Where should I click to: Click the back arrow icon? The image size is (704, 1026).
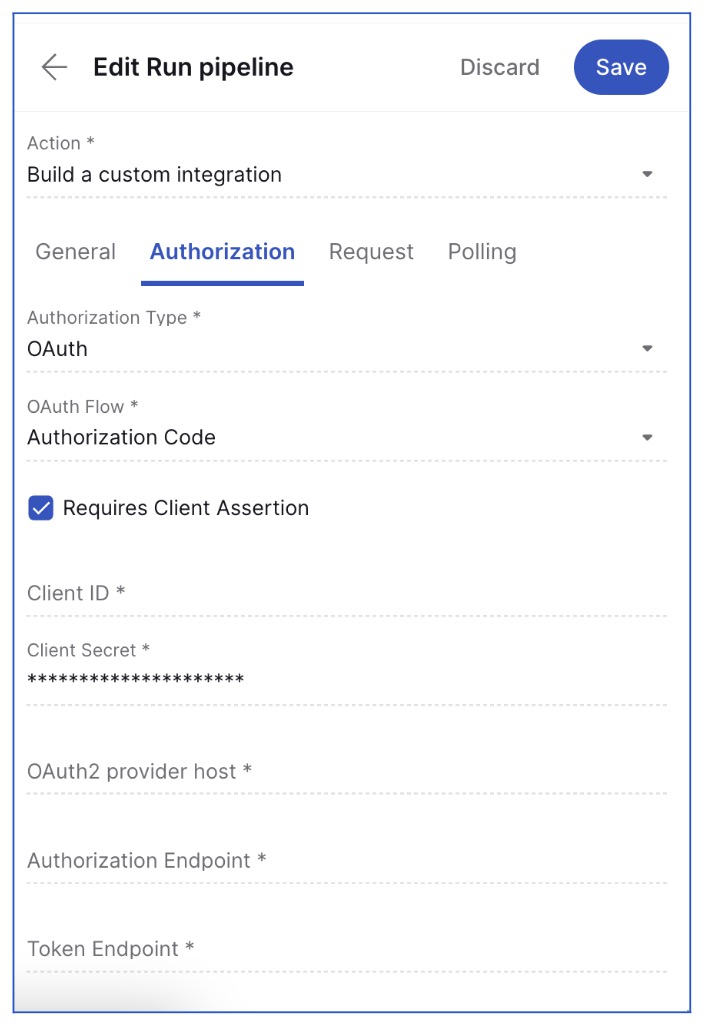pyautogui.click(x=54, y=67)
